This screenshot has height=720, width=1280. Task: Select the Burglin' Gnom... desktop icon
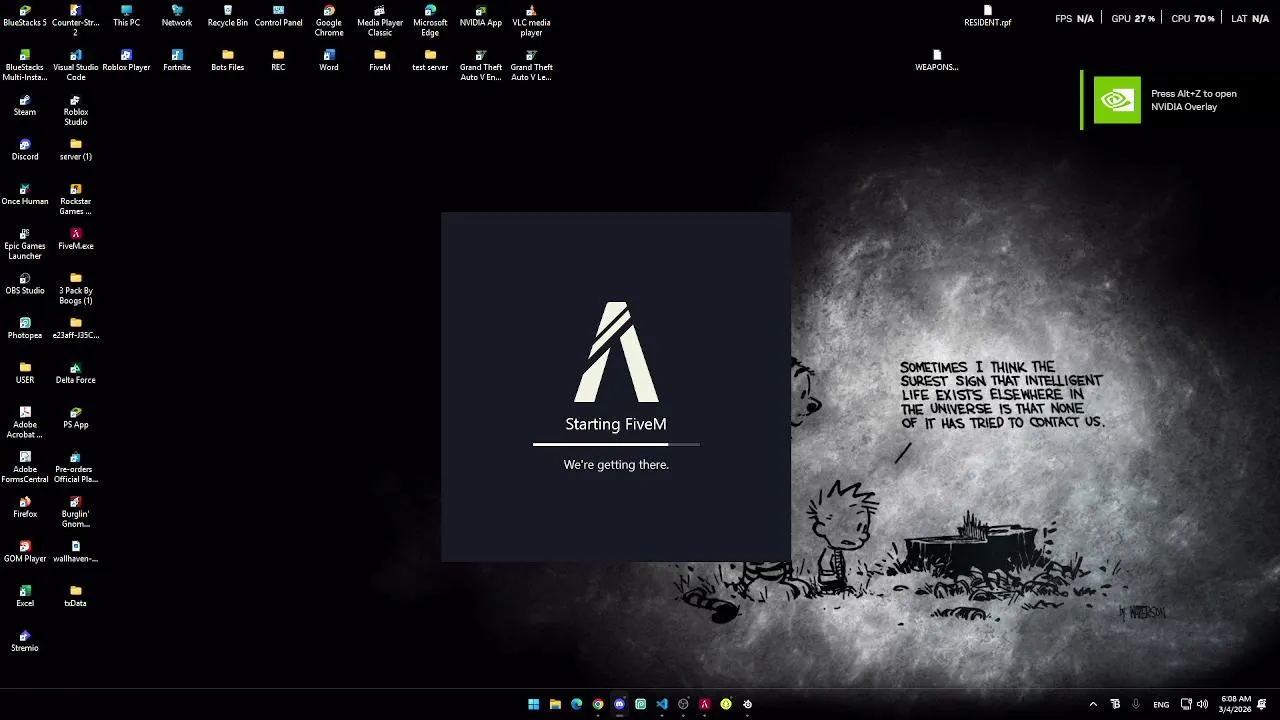(75, 512)
